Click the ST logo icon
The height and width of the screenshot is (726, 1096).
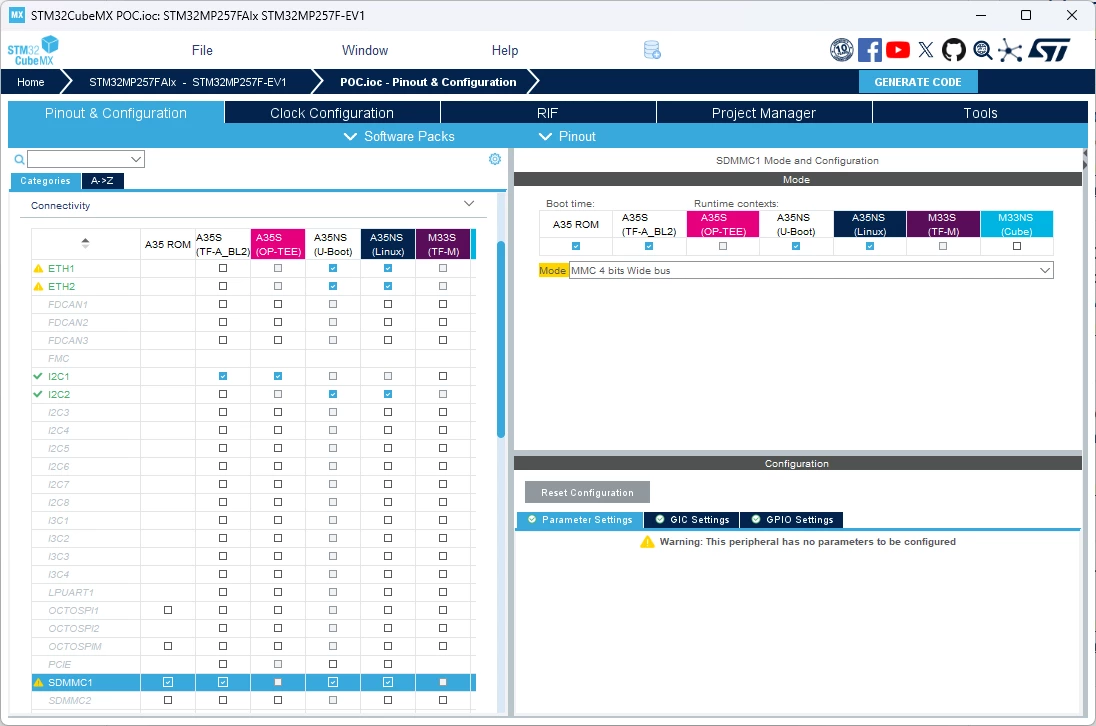coord(1048,50)
